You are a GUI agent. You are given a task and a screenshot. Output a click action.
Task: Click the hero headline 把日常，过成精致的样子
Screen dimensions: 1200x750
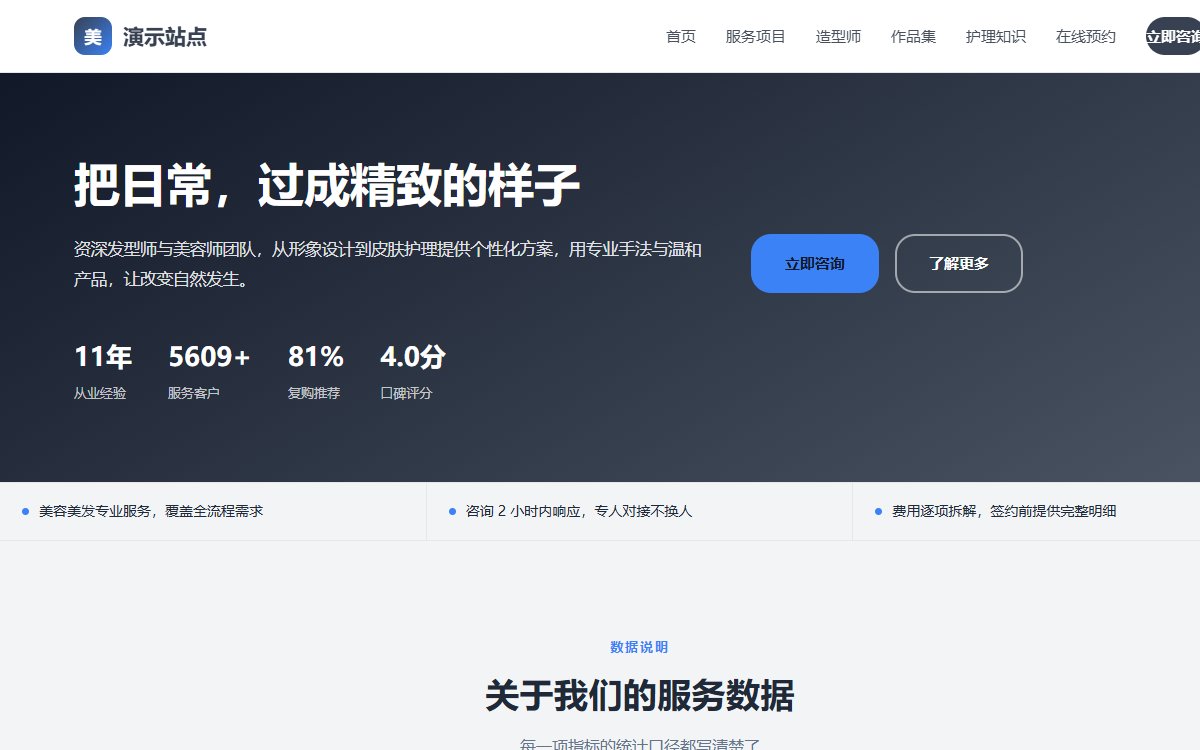pos(327,185)
